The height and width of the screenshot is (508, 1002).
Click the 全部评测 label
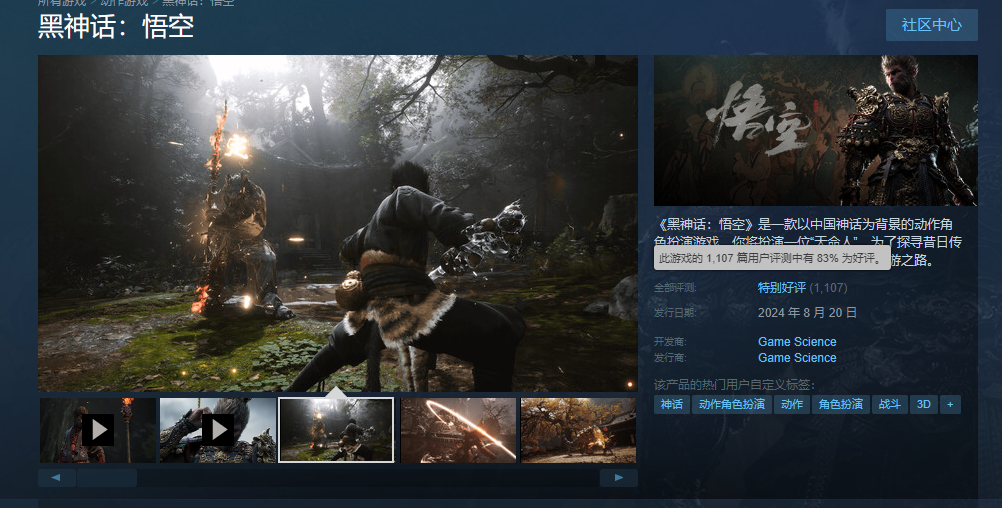pyautogui.click(x=675, y=288)
